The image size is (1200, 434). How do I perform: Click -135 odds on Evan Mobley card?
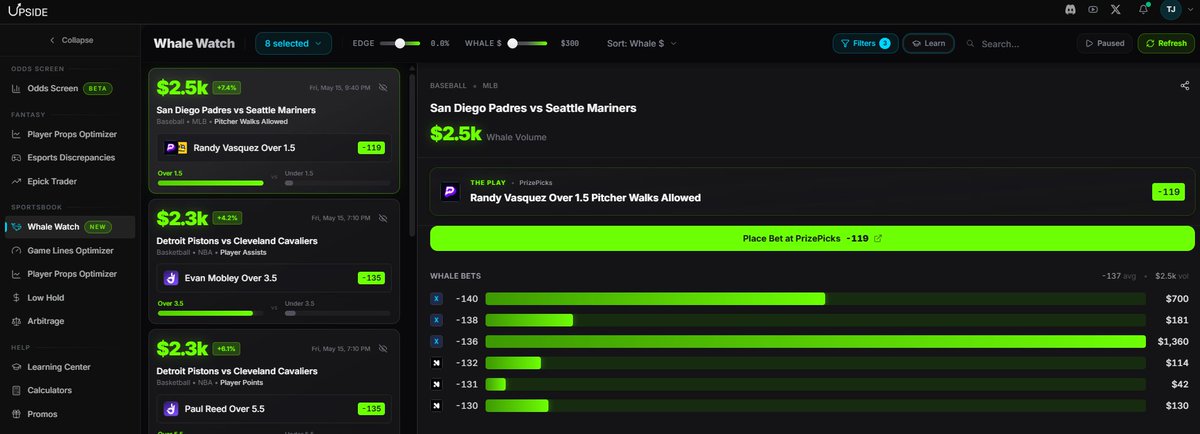(x=371, y=278)
